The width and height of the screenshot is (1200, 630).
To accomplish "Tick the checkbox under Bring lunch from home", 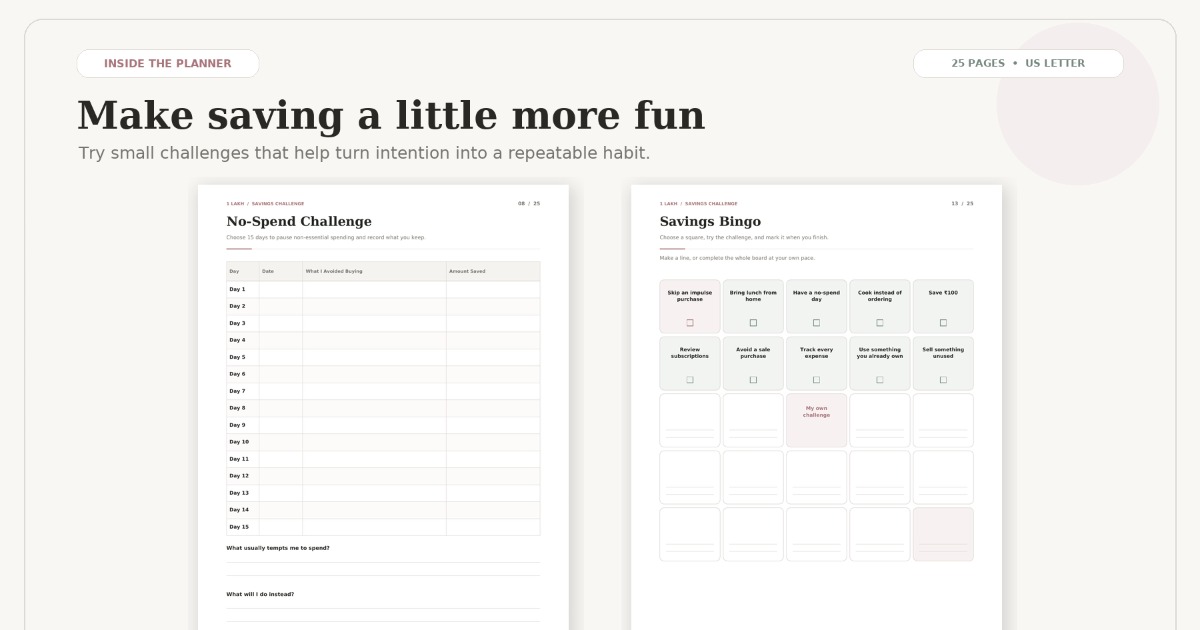I will point(753,322).
